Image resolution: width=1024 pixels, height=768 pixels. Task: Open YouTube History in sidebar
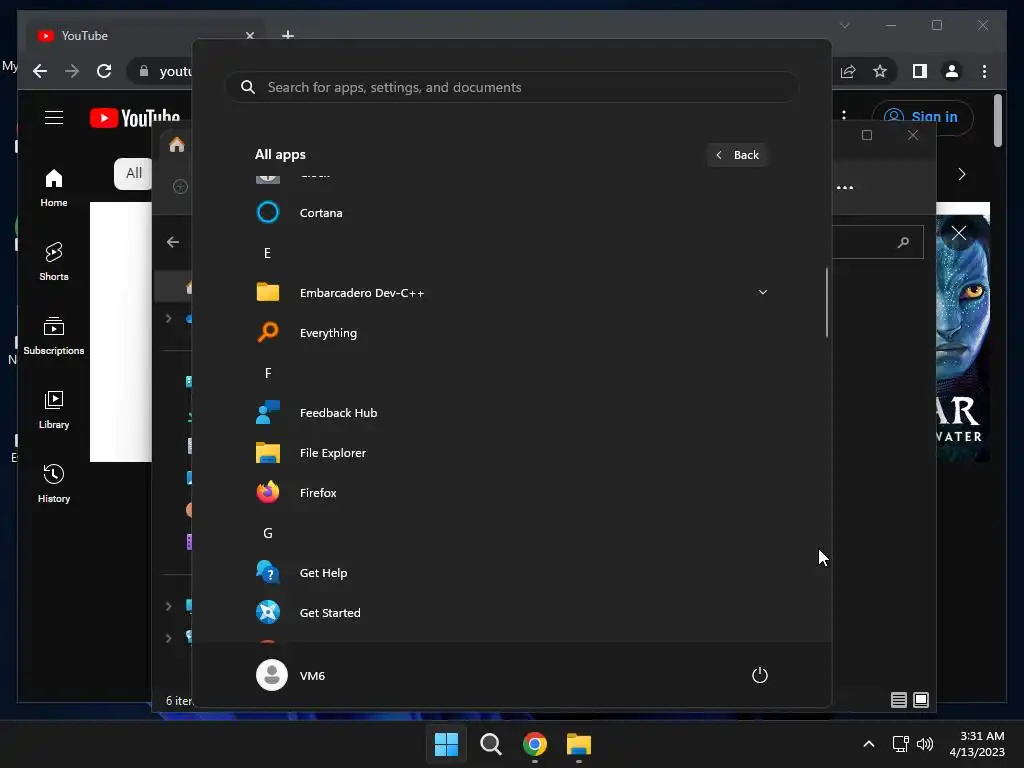54,484
